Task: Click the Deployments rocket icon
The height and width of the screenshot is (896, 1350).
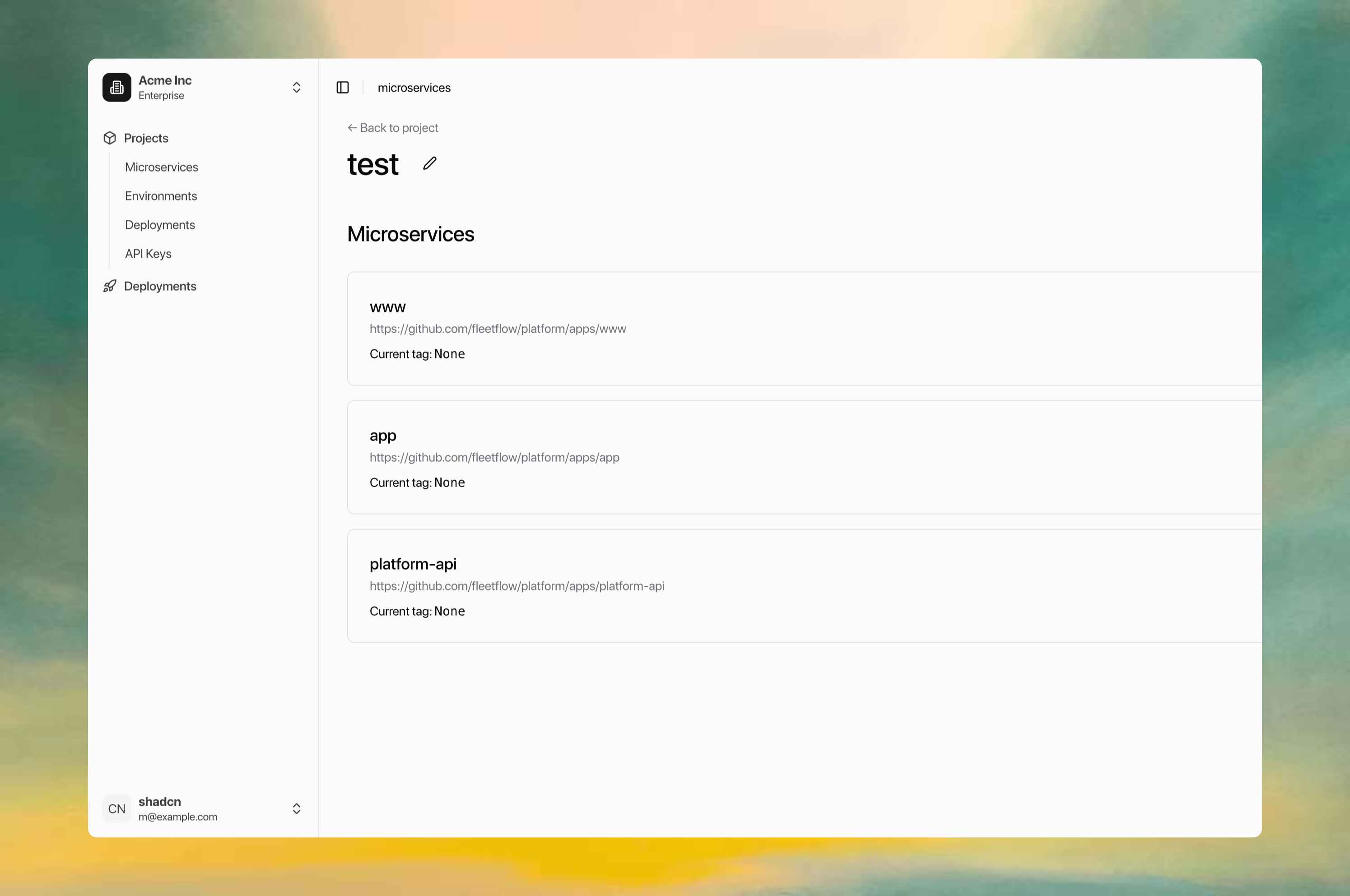Action: click(x=110, y=286)
